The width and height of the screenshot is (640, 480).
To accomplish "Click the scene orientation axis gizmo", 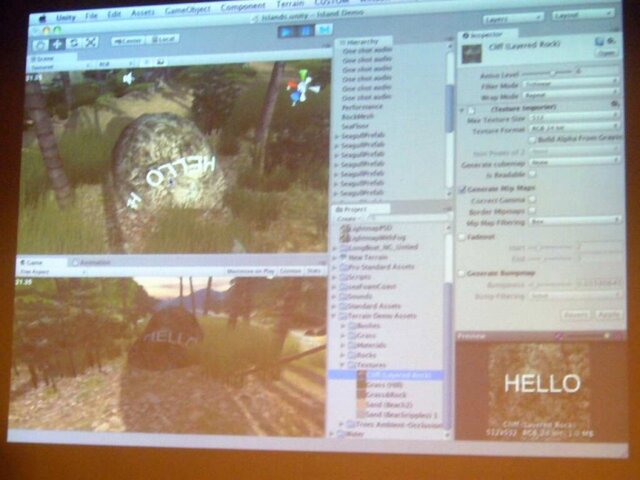I will (302, 87).
